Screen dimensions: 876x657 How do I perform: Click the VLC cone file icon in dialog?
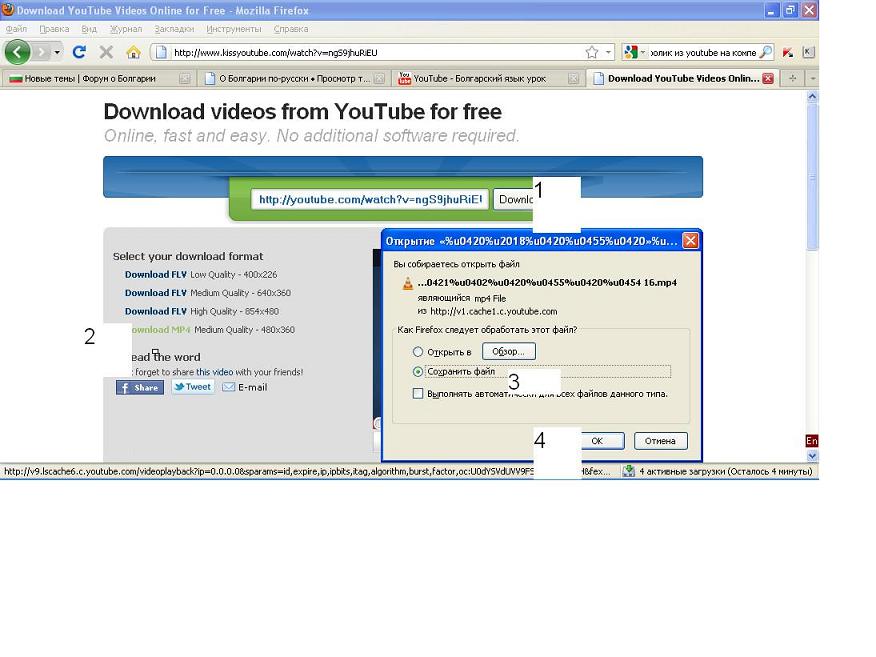pyautogui.click(x=408, y=283)
